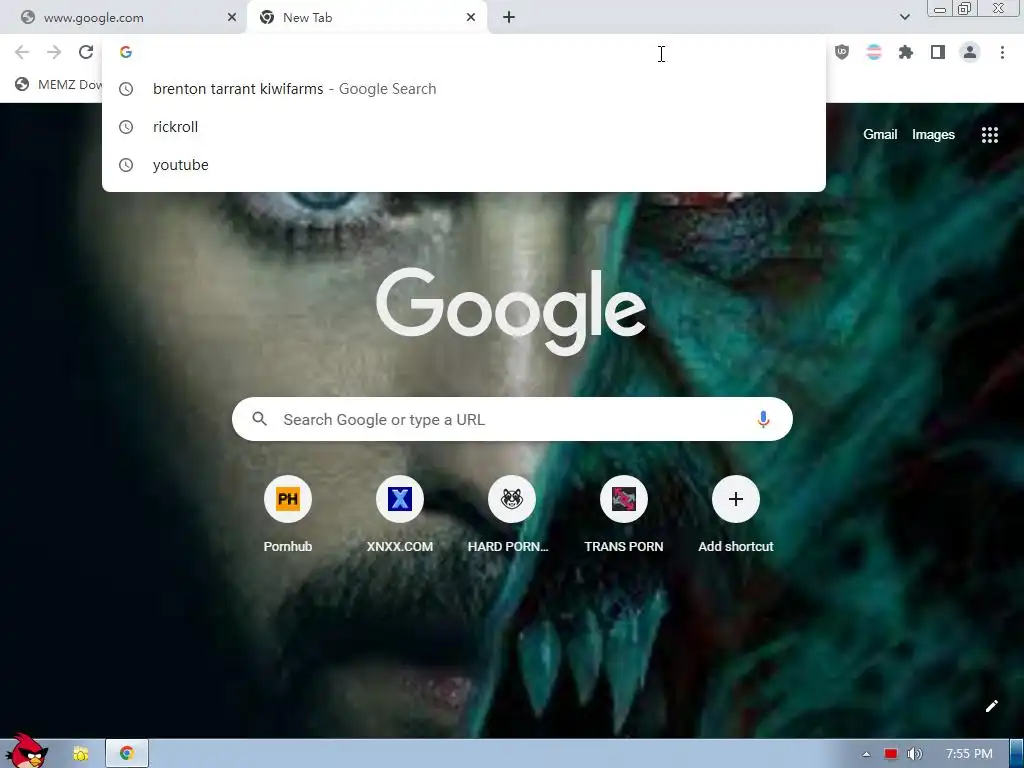Go forward using the forward arrow

click(x=54, y=52)
